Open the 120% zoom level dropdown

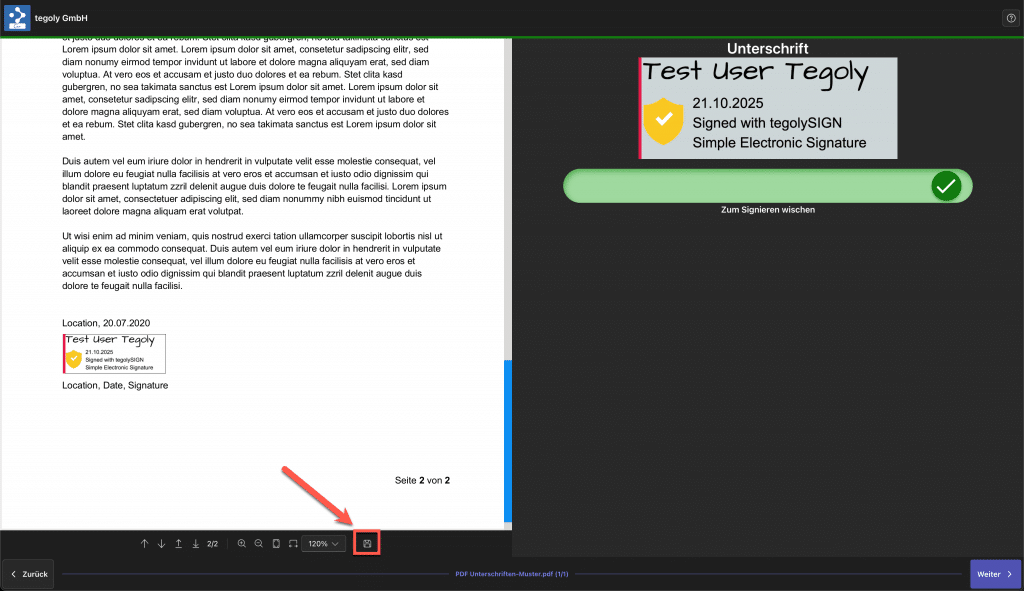click(x=323, y=544)
